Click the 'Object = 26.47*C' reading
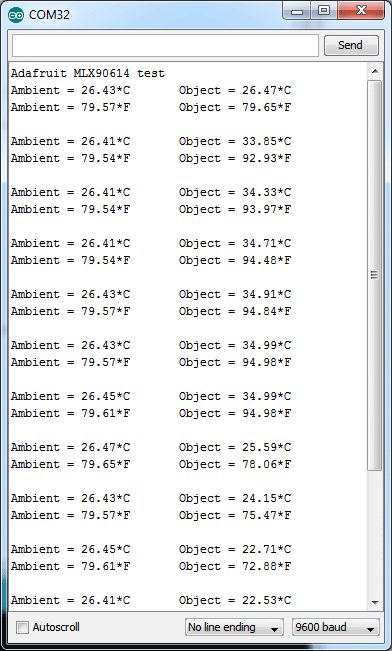 pyautogui.click(x=235, y=91)
